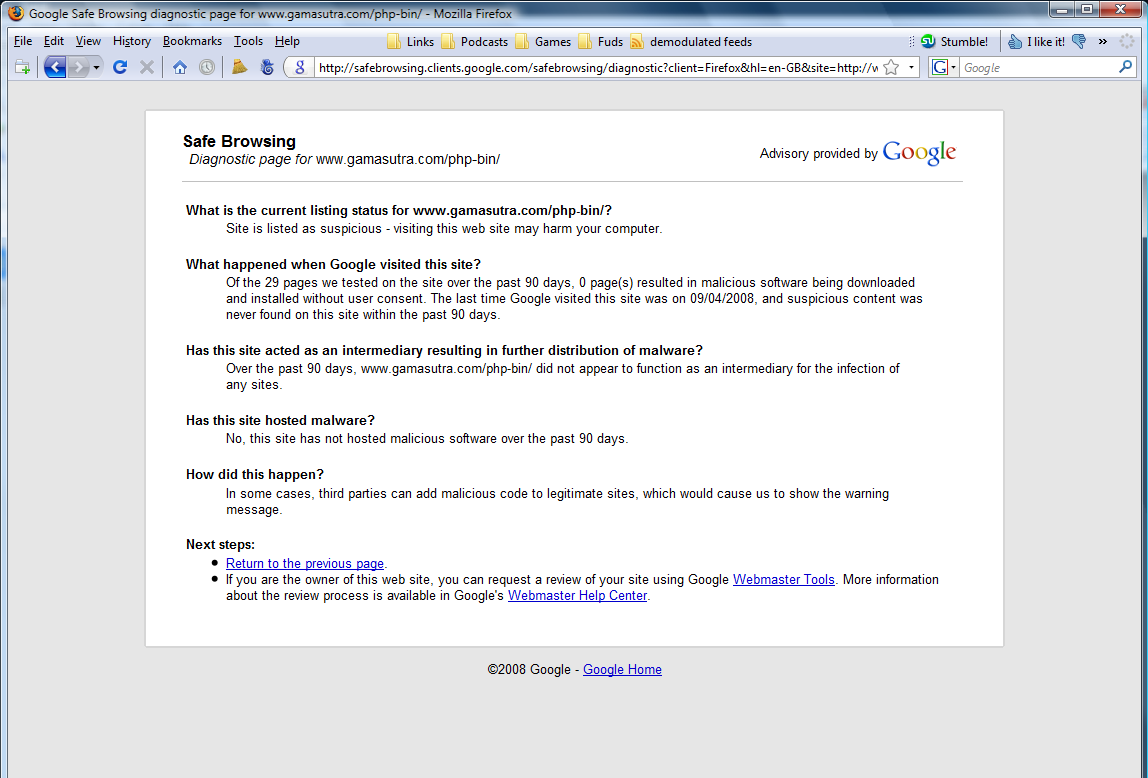Screen dimensions: 1148x778
Task: Click the StumbleUpon toolbar drag handle
Action: [912, 42]
